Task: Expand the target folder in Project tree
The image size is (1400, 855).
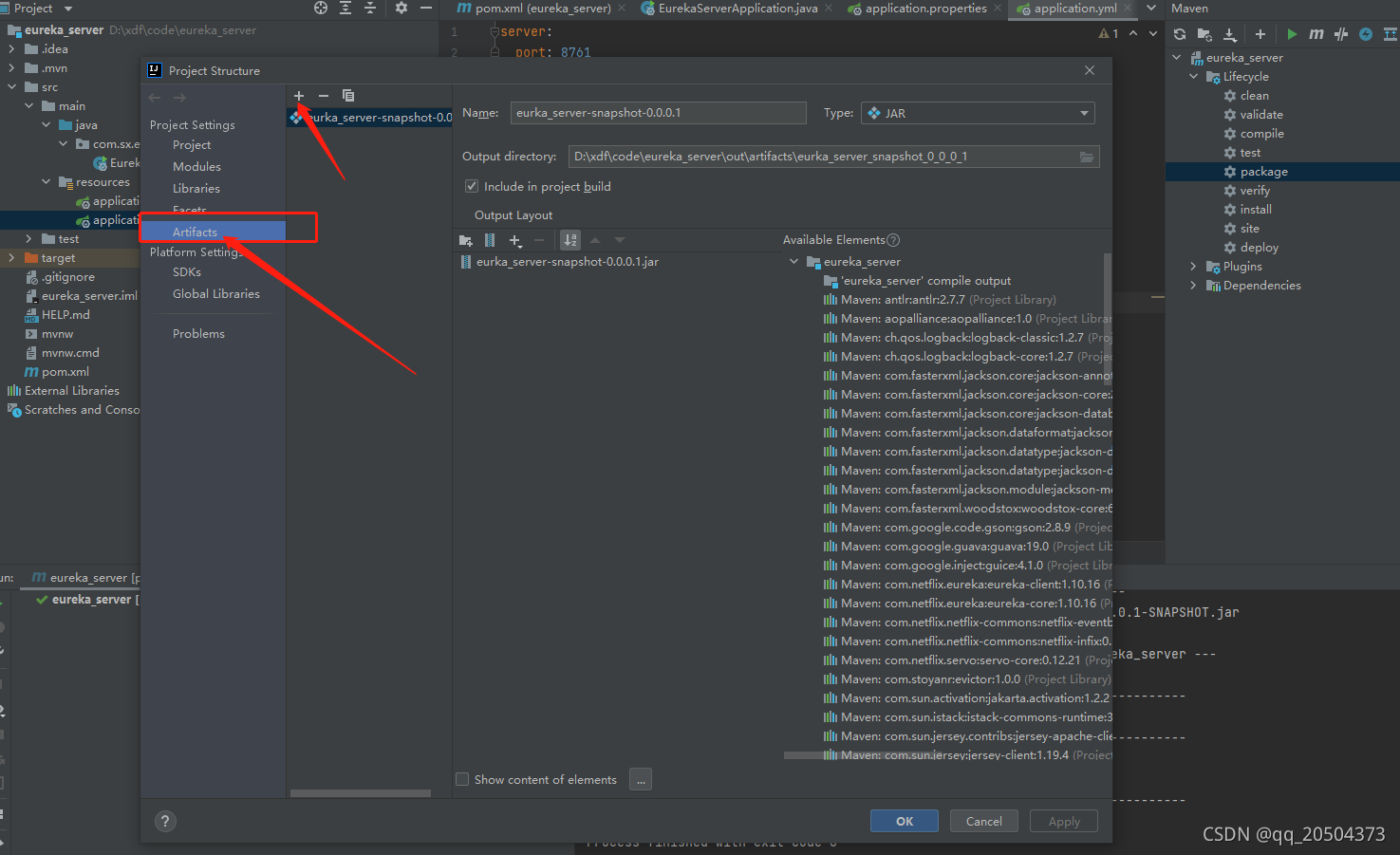Action: pyautogui.click(x=11, y=258)
